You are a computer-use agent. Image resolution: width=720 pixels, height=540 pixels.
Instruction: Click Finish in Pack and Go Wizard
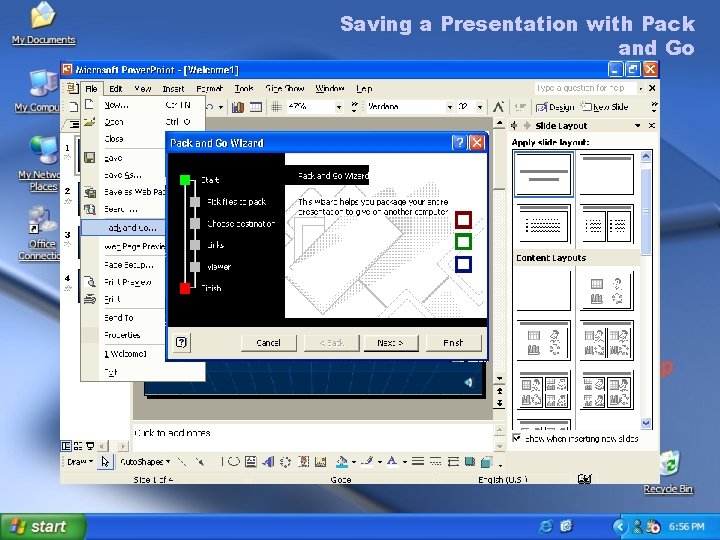click(x=454, y=343)
